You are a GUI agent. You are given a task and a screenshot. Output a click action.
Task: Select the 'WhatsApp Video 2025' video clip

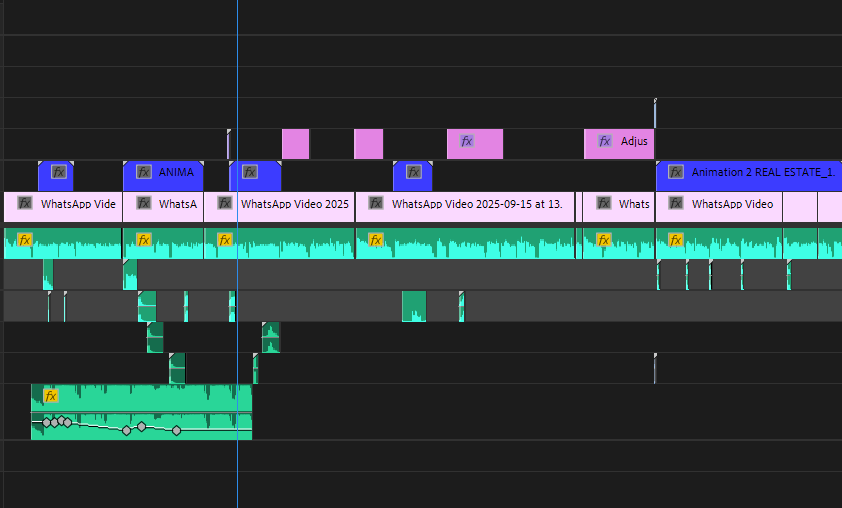coord(279,207)
